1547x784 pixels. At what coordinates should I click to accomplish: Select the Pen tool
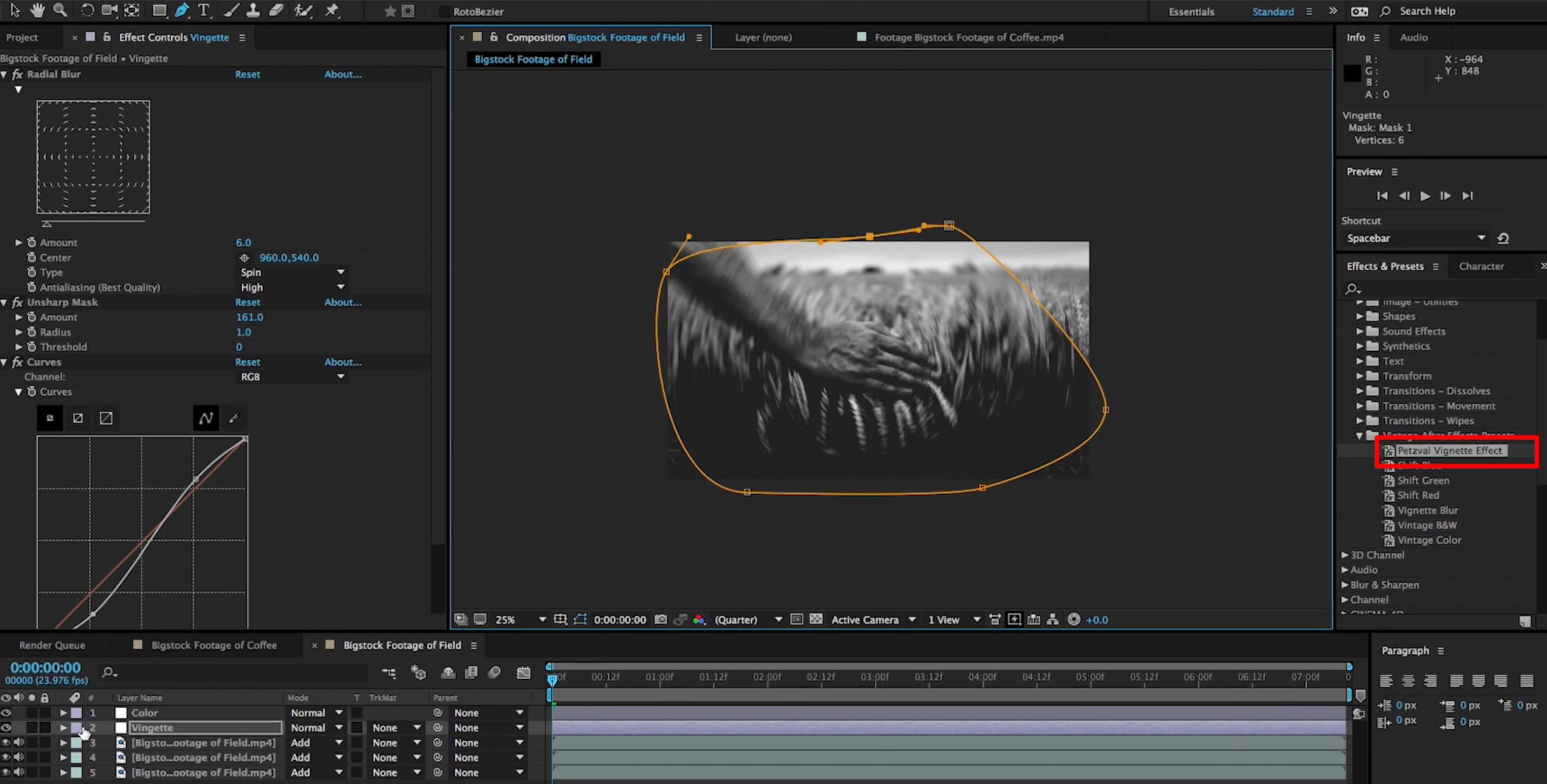181,10
